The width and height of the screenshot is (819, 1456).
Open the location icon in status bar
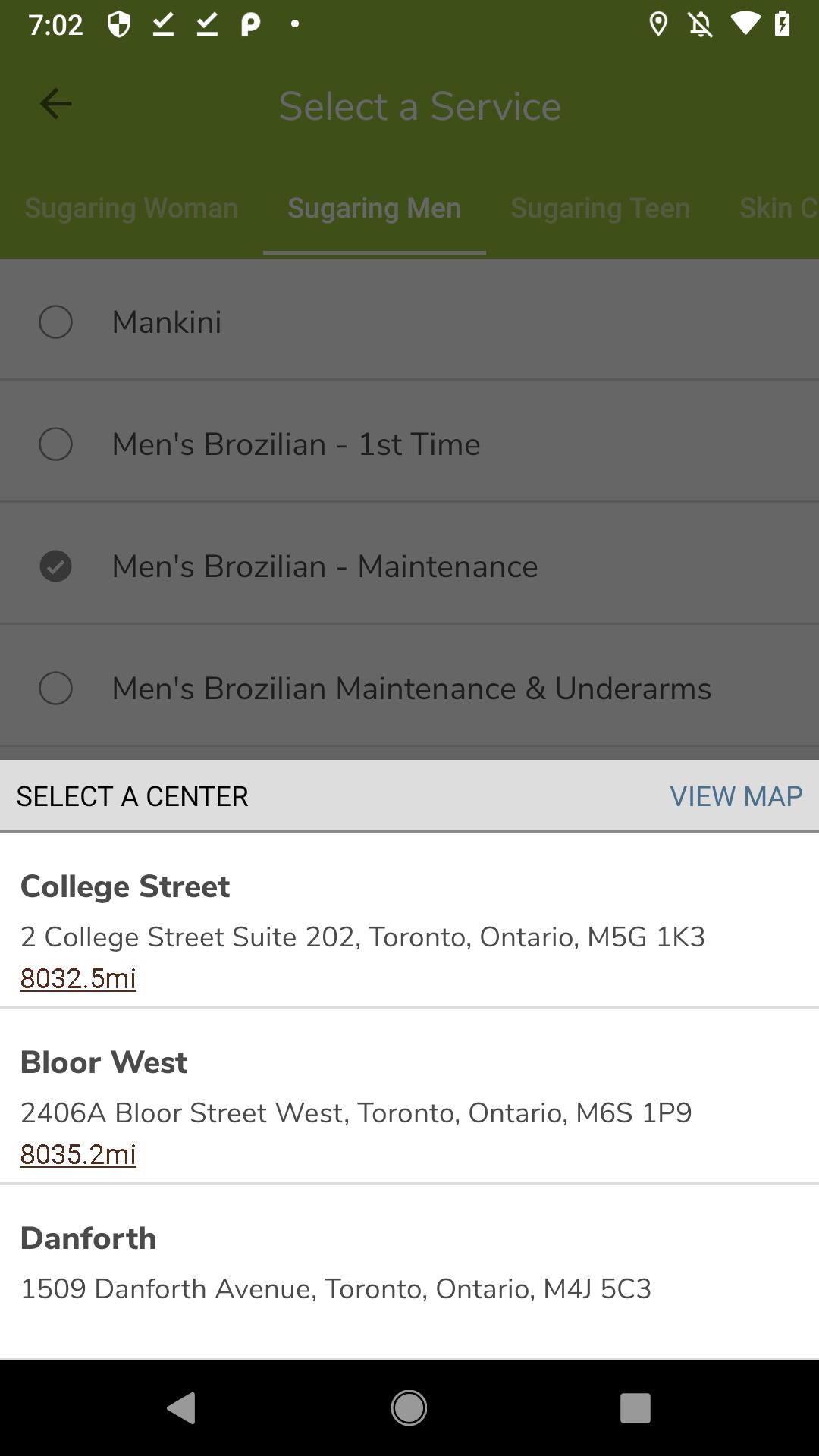pyautogui.click(x=658, y=24)
